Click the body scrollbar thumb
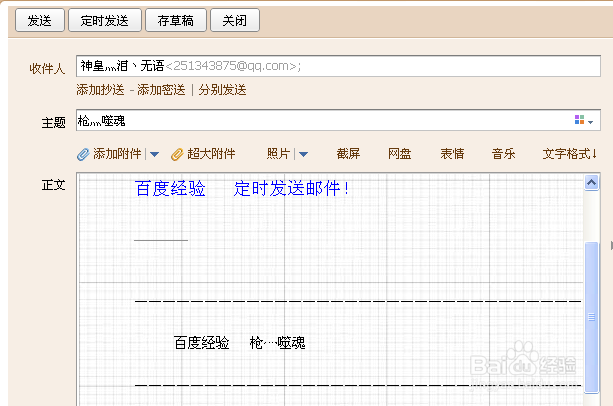This screenshot has width=613, height=406. pyautogui.click(x=591, y=317)
